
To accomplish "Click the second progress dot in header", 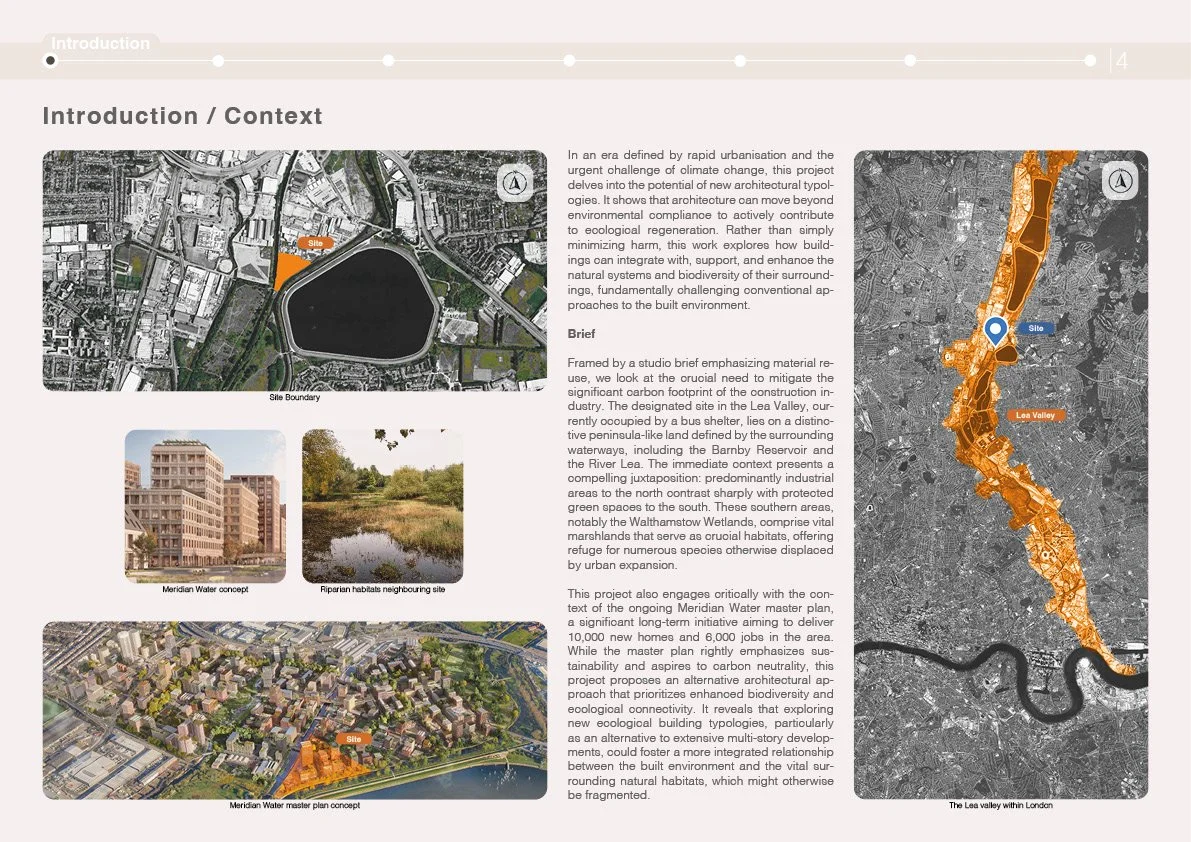I will tap(218, 61).
